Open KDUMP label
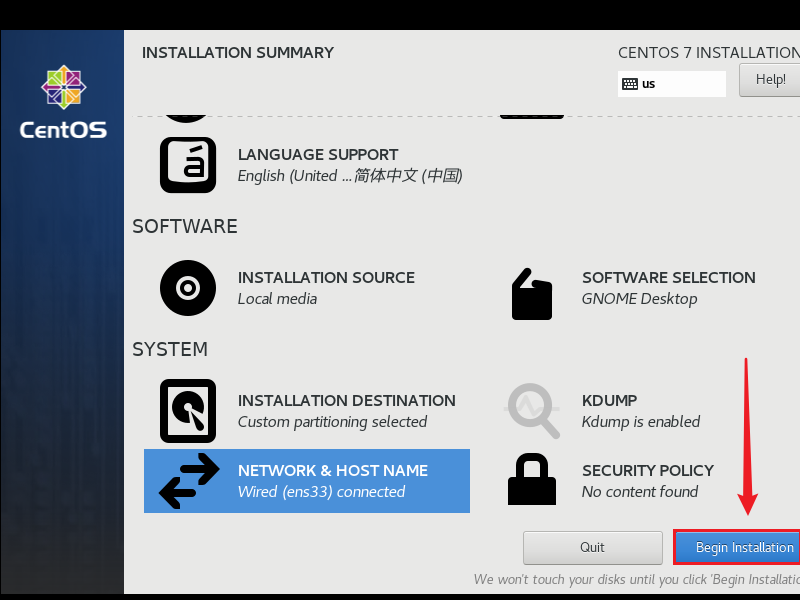Viewport: 800px width, 600px height. (609, 401)
